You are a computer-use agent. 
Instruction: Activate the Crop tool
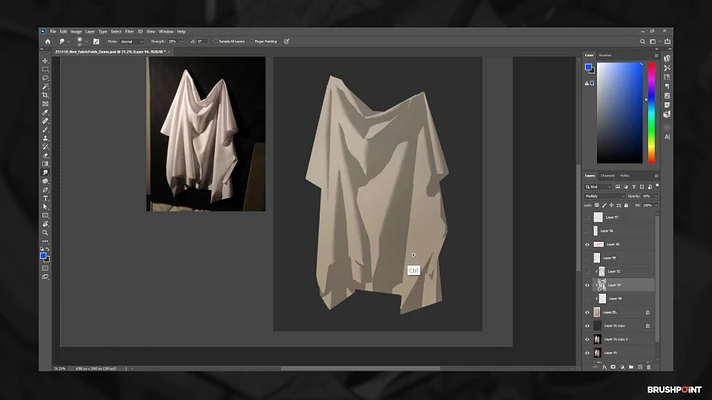(x=45, y=95)
